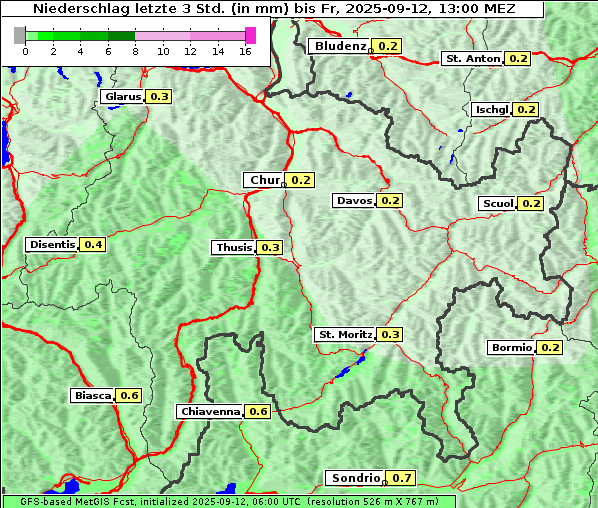Click the Sondrio city label
The width and height of the screenshot is (598, 508).
355,478
